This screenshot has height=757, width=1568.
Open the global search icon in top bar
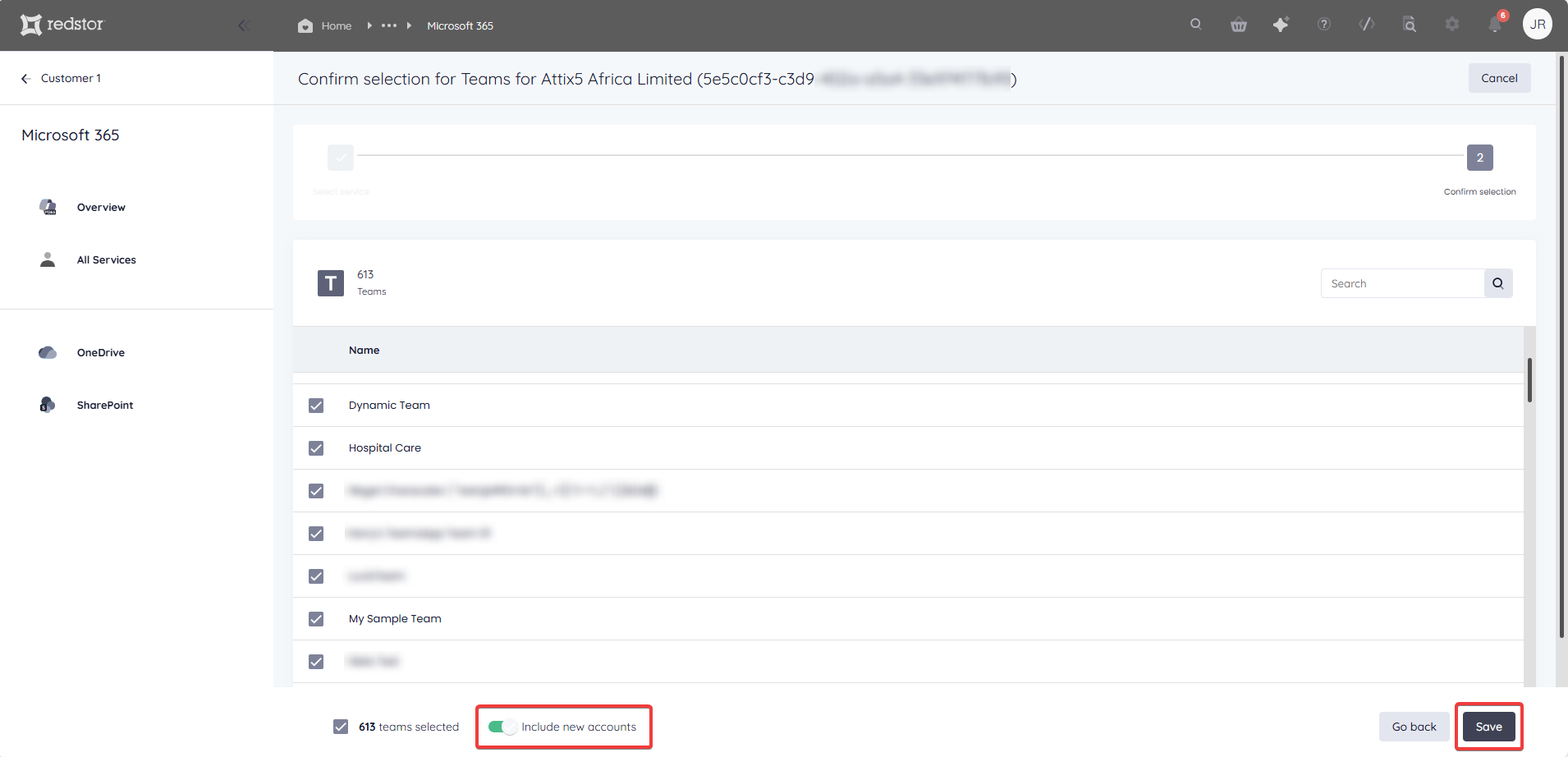pyautogui.click(x=1195, y=25)
